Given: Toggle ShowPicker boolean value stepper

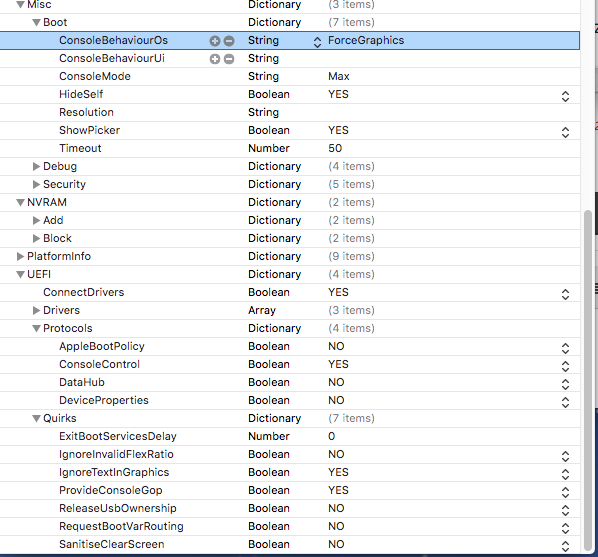Looking at the screenshot, I should pyautogui.click(x=565, y=132).
